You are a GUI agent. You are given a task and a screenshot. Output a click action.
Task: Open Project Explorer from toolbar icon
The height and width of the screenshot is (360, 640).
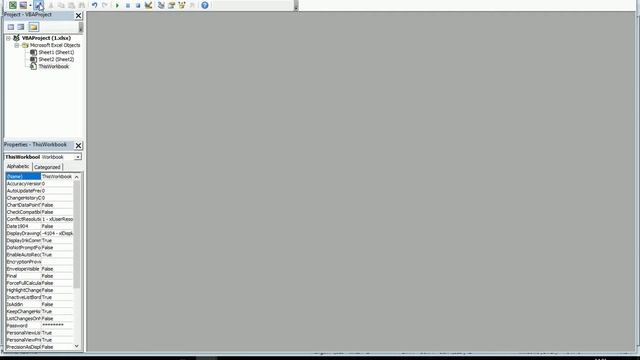coord(161,5)
